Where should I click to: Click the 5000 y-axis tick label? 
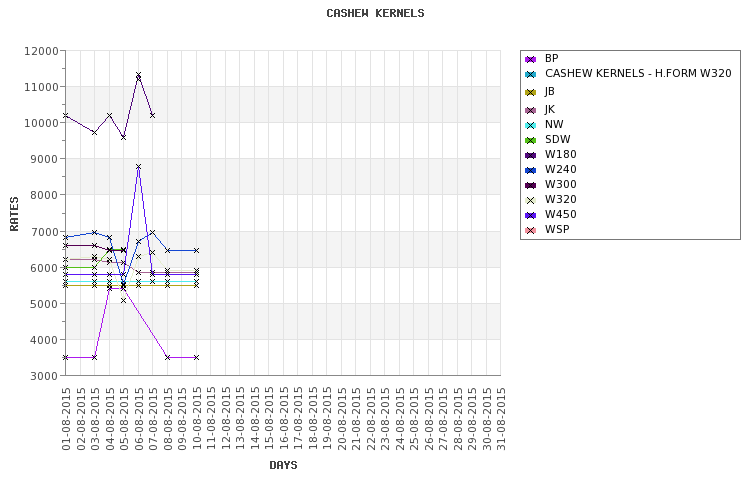click(x=44, y=304)
